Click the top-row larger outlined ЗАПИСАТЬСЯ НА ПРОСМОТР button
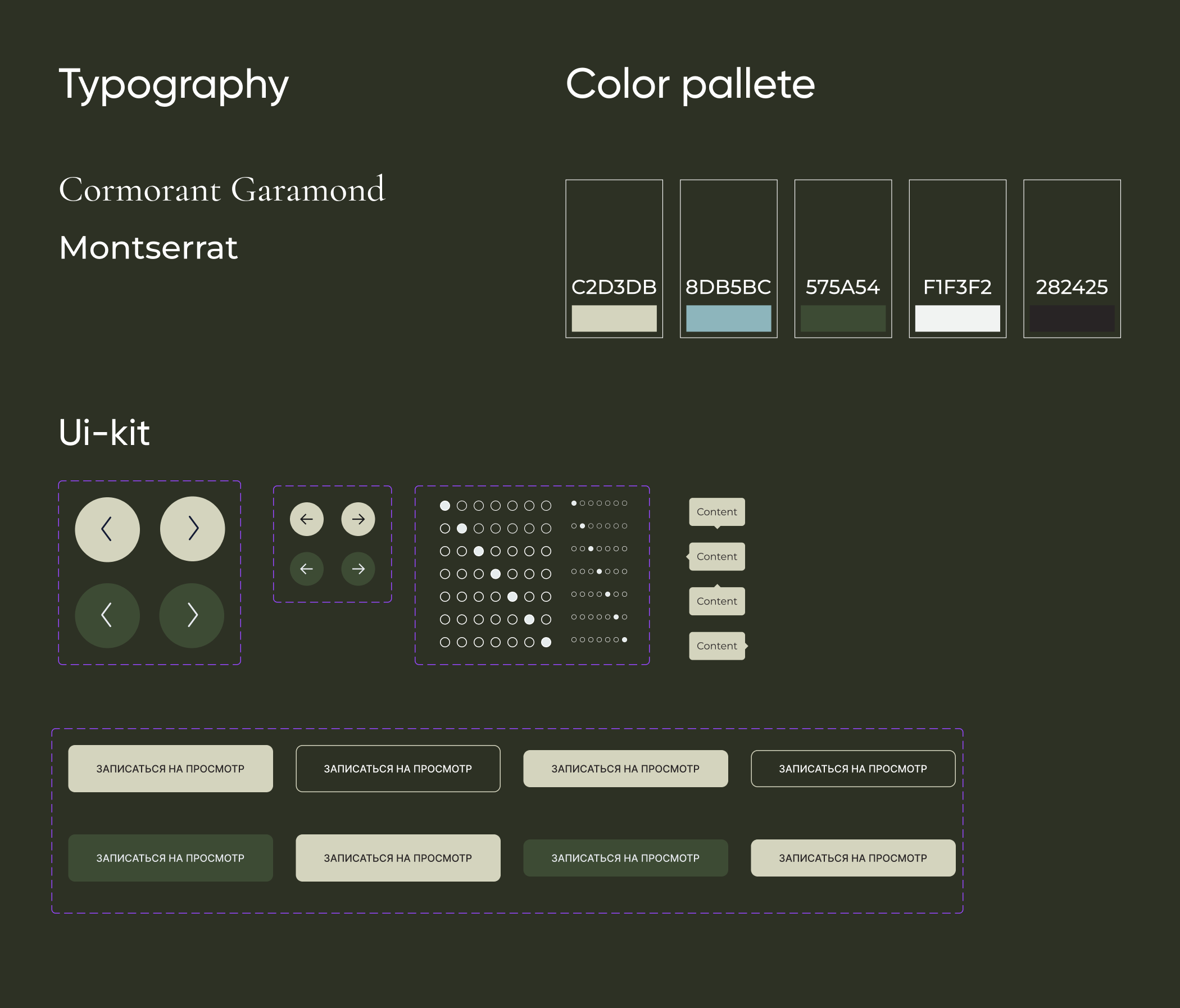Viewport: 1180px width, 1008px height. click(x=398, y=769)
